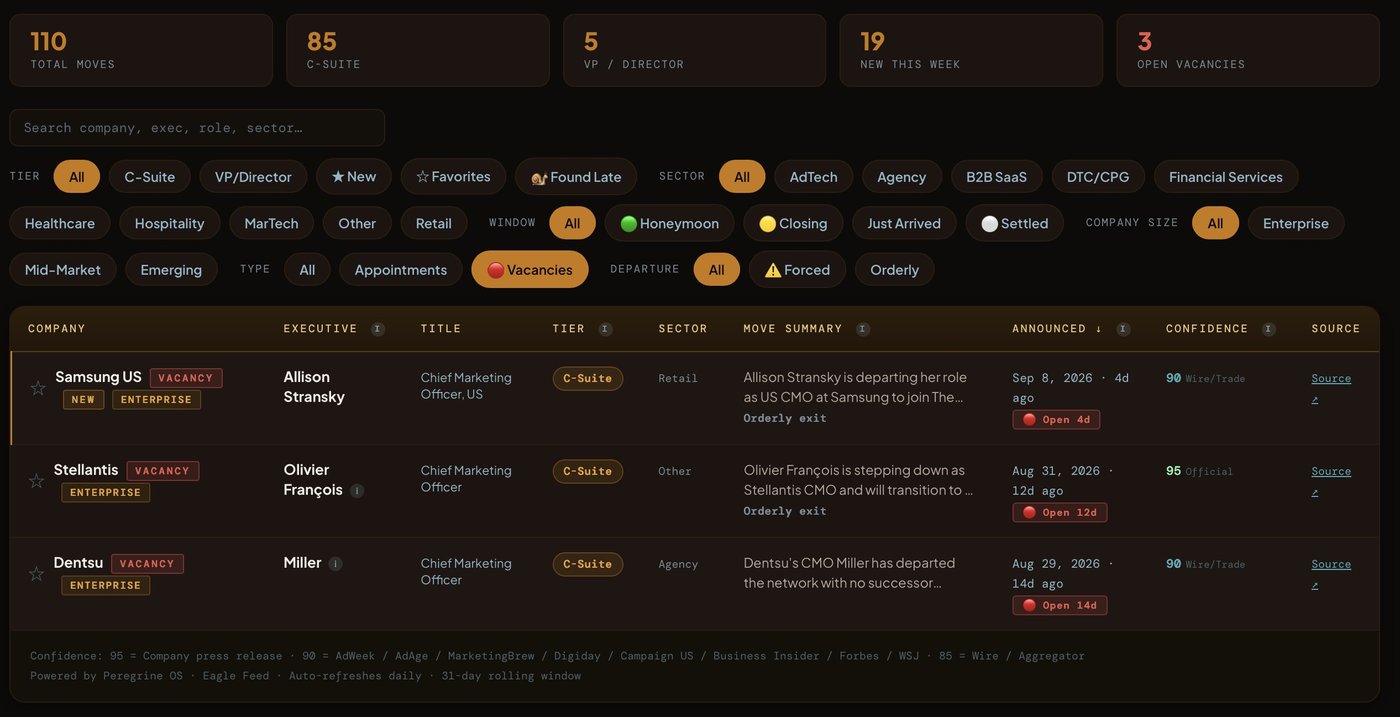Show Appointments type only
This screenshot has width=1400, height=717.
[x=401, y=270]
